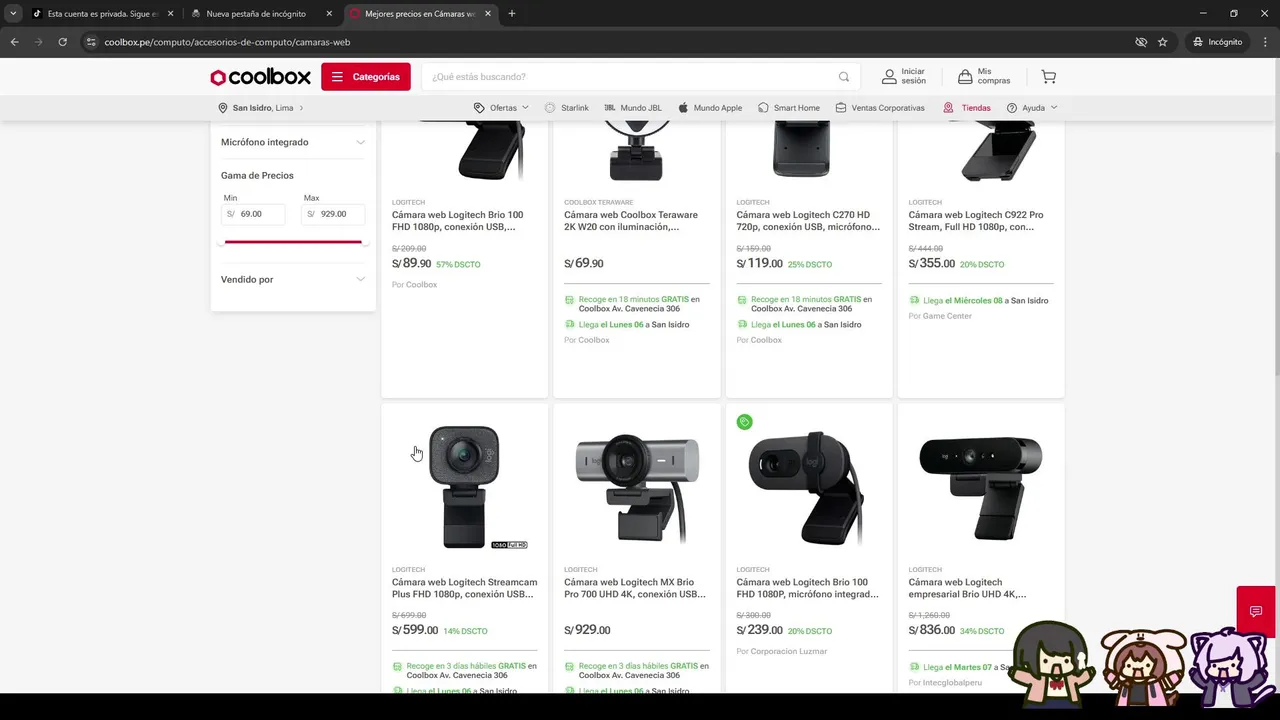Click the S/ 929.00 price text
This screenshot has width=1280, height=720.
587,631
